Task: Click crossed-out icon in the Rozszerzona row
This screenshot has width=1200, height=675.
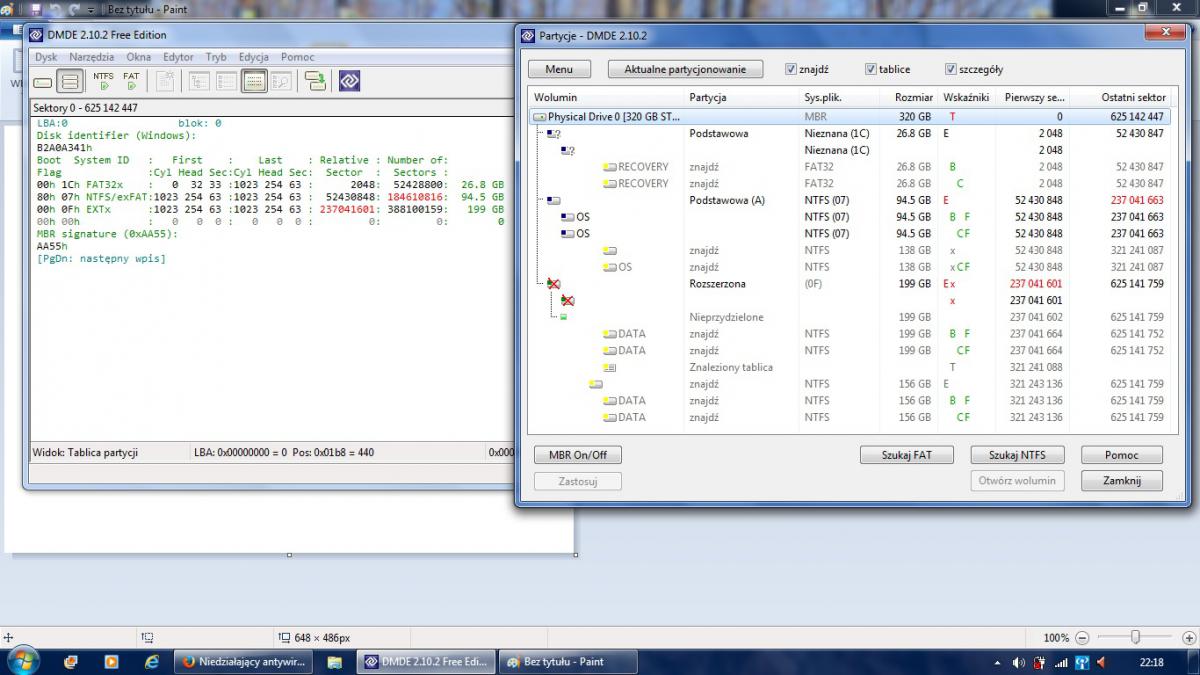Action: tap(554, 284)
